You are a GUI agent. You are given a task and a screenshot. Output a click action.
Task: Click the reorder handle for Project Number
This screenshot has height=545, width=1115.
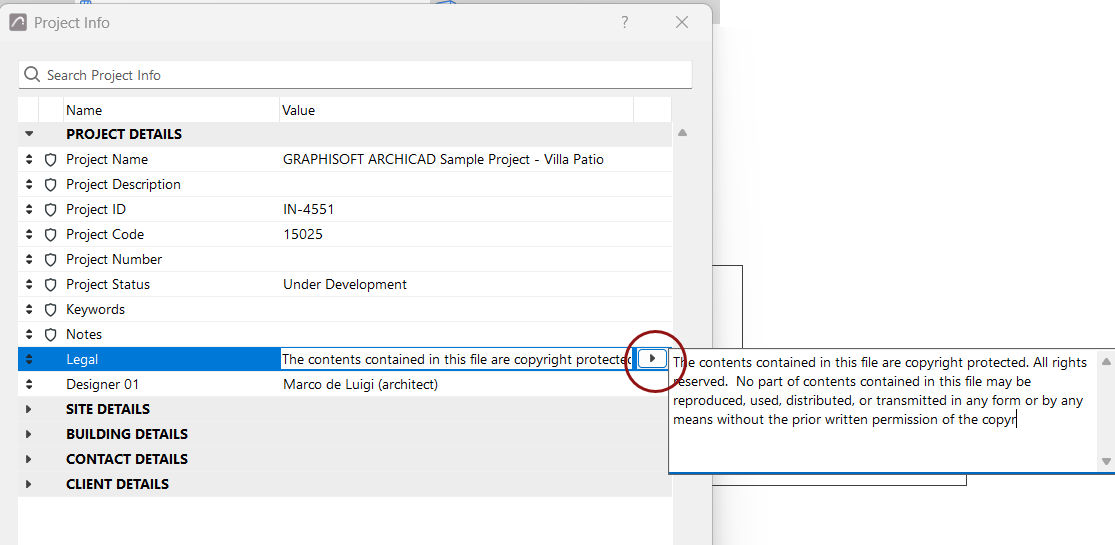[29, 259]
